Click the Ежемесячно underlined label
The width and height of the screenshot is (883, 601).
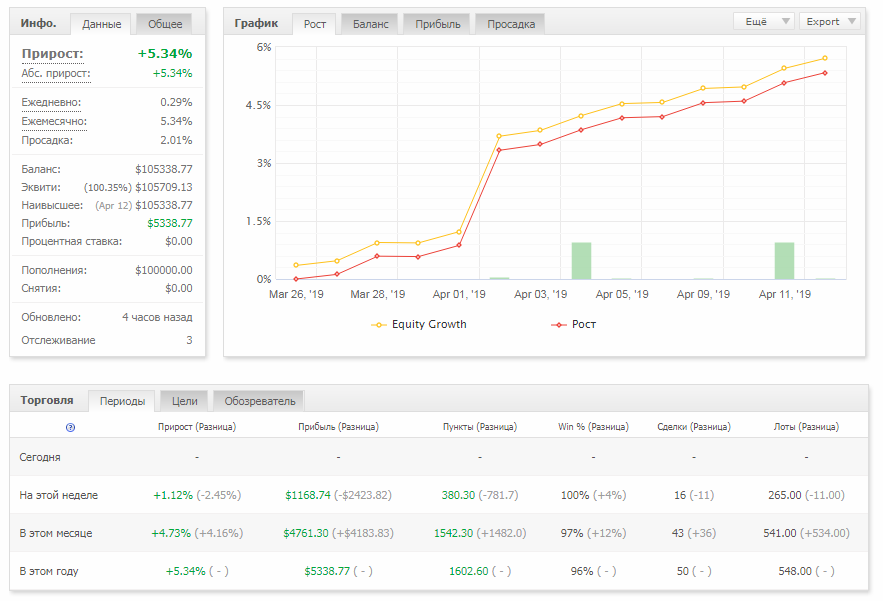54,122
